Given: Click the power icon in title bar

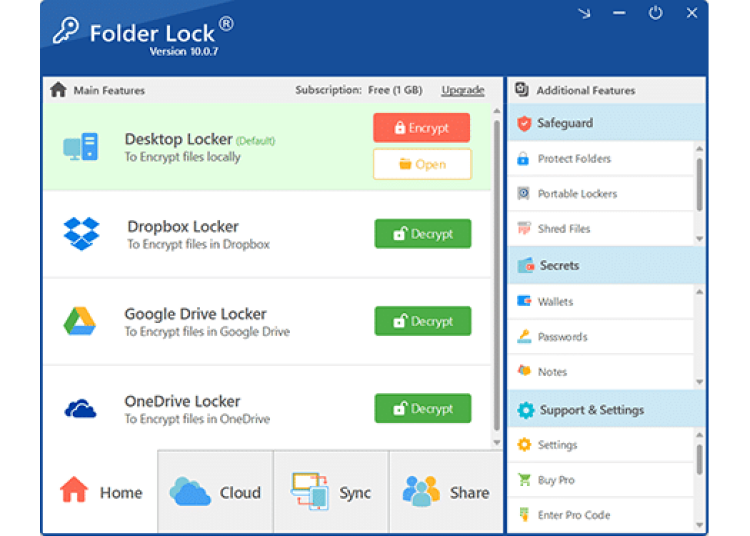Looking at the screenshot, I should (655, 13).
